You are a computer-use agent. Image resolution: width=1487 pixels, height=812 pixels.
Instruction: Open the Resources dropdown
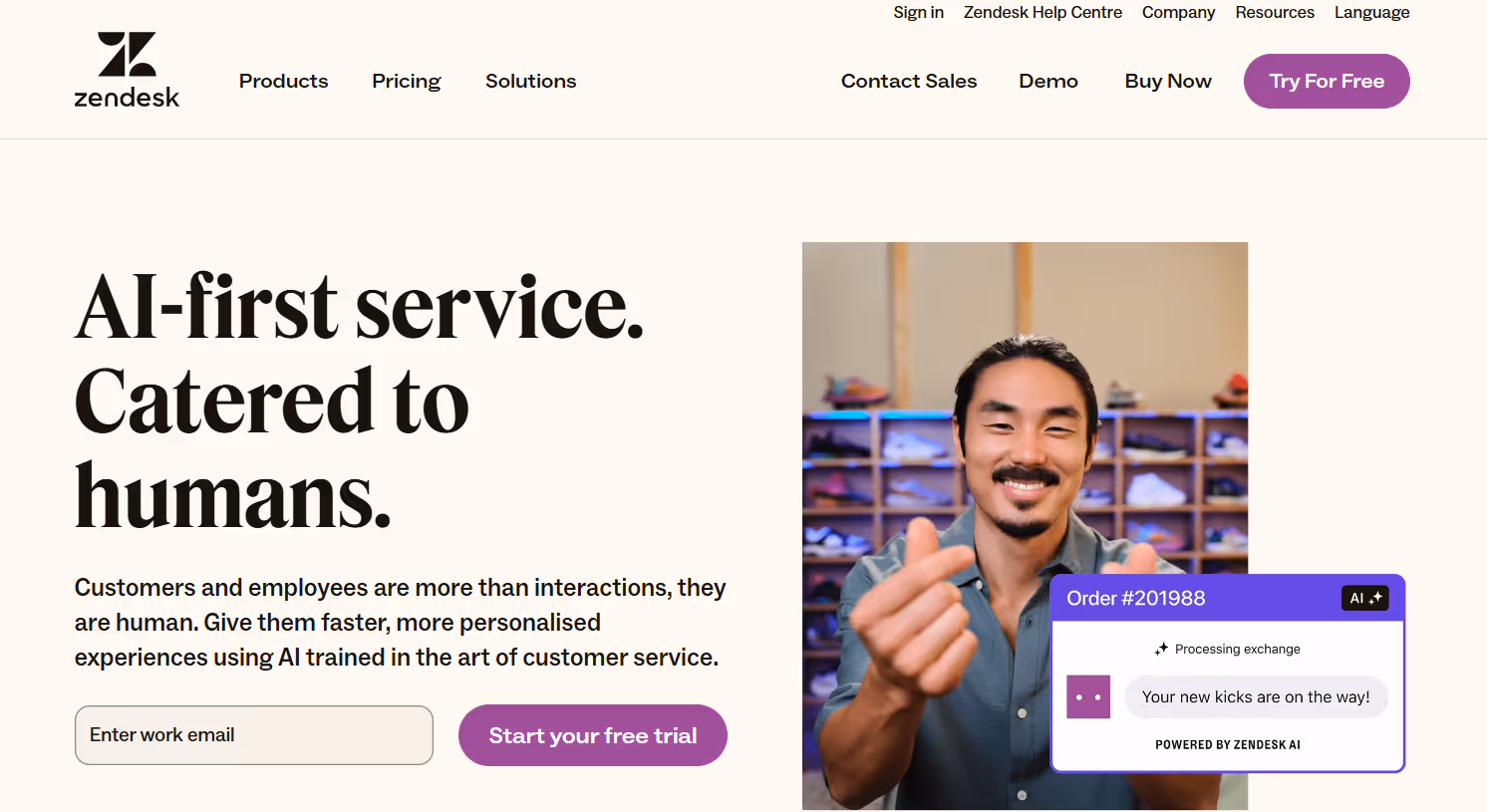1275,12
